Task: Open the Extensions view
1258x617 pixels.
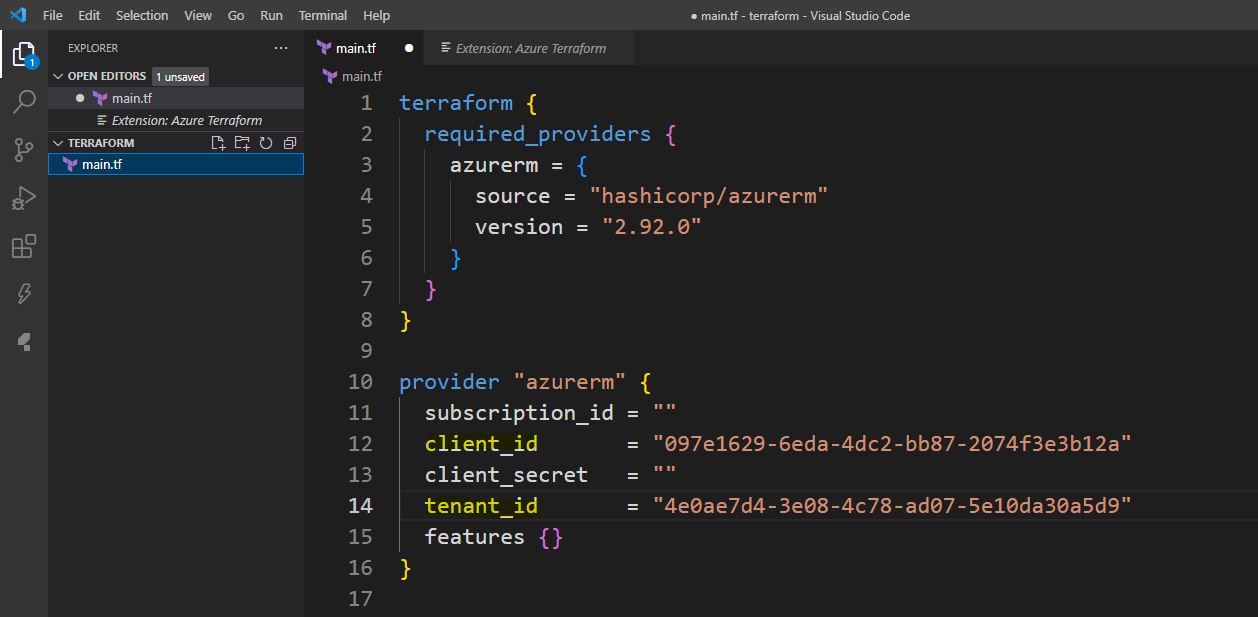Action: pyautogui.click(x=24, y=246)
